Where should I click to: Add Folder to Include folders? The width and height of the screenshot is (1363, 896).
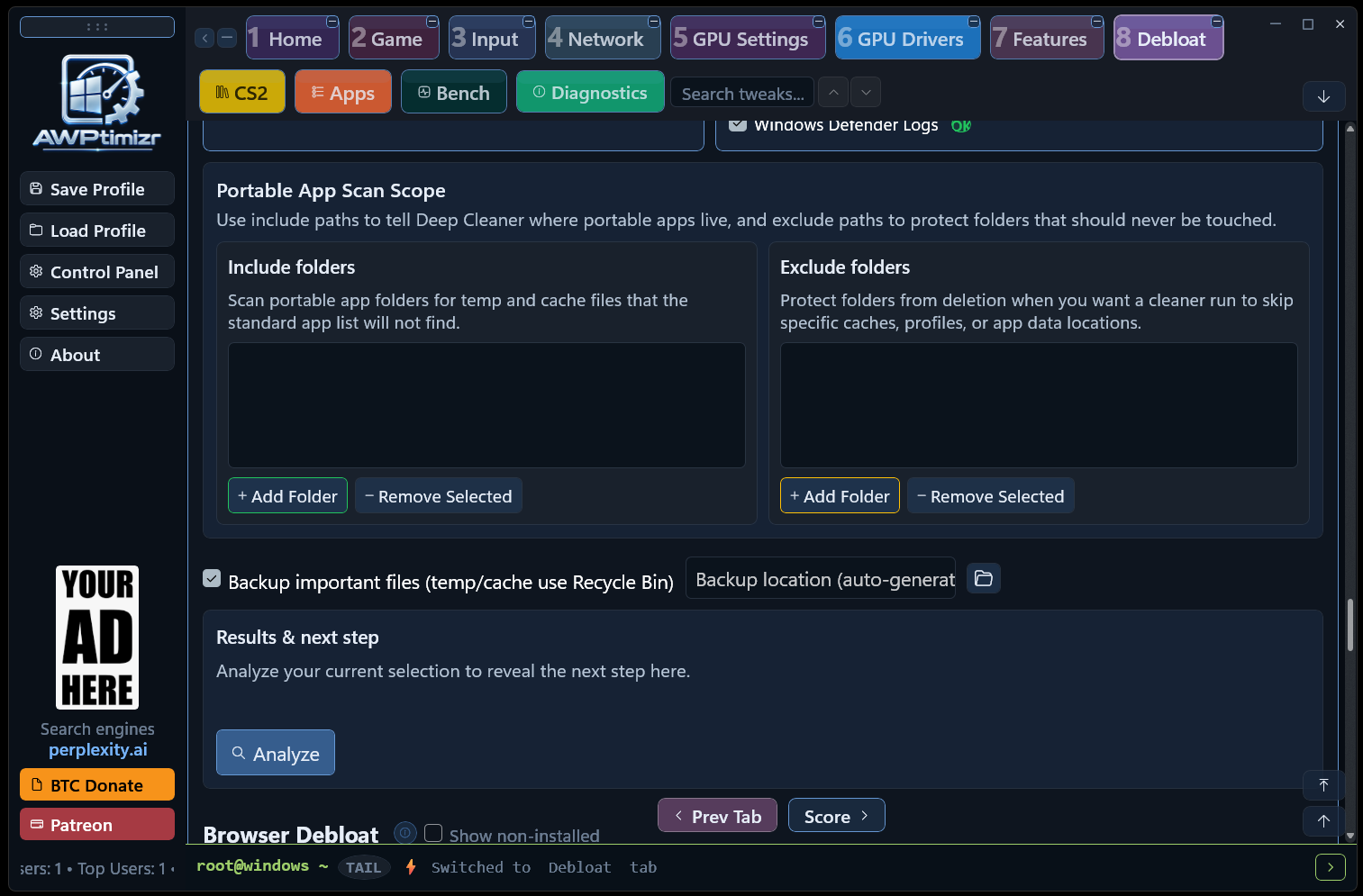tap(287, 495)
